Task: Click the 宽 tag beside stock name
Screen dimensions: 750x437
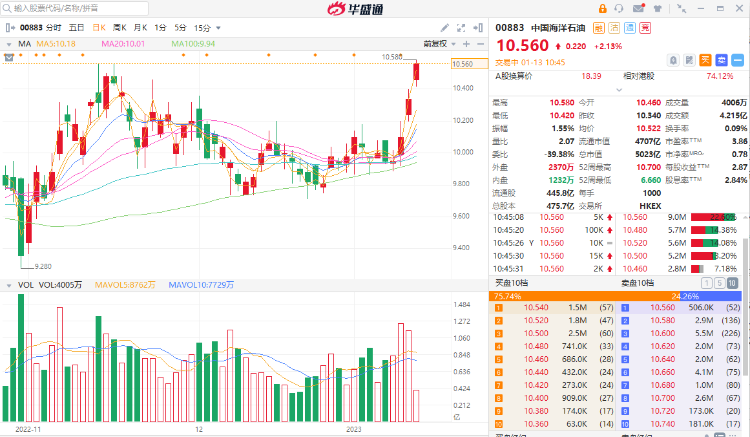Action: [645, 28]
